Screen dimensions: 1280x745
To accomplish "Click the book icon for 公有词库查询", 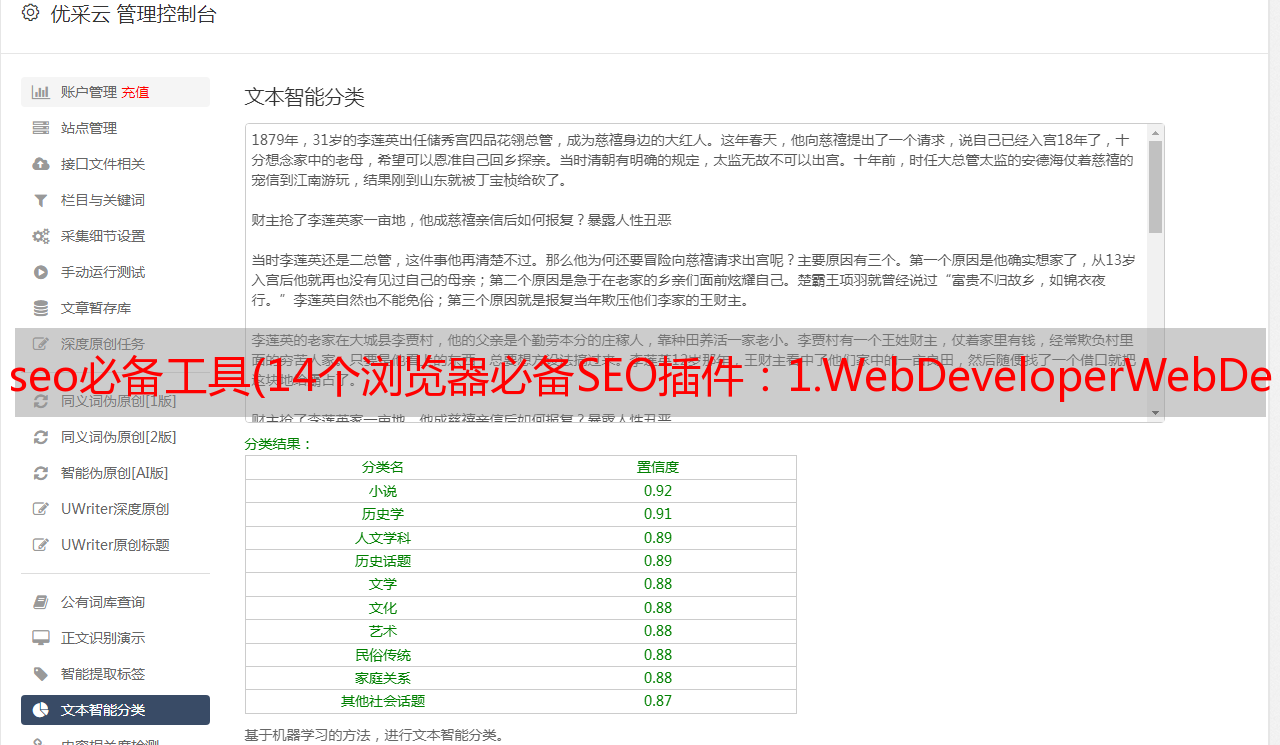I will [x=41, y=602].
